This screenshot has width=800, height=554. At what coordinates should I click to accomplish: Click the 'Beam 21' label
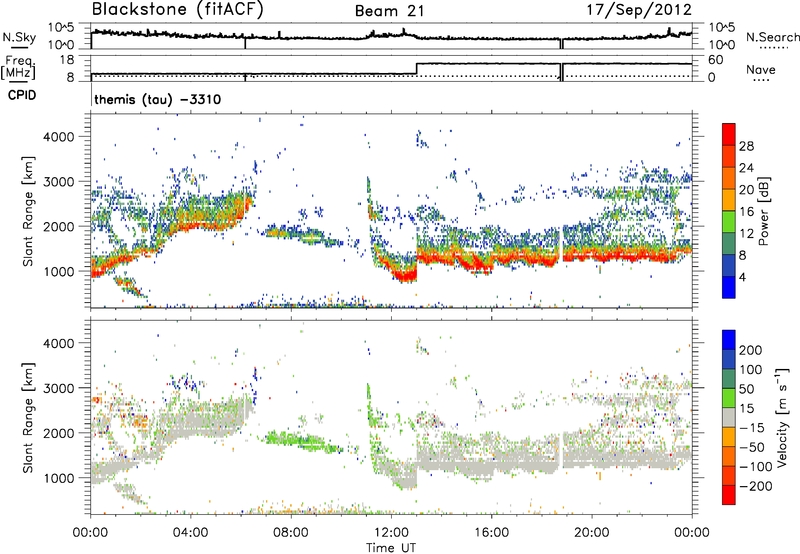390,11
